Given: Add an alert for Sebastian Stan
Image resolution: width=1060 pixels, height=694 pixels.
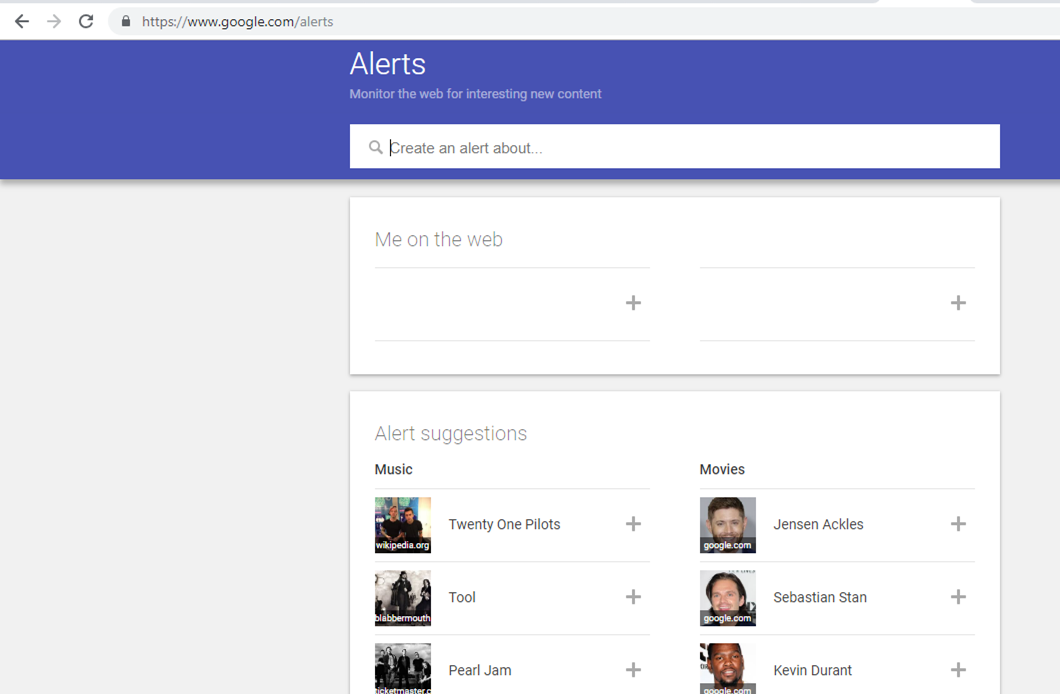Looking at the screenshot, I should click(x=958, y=597).
